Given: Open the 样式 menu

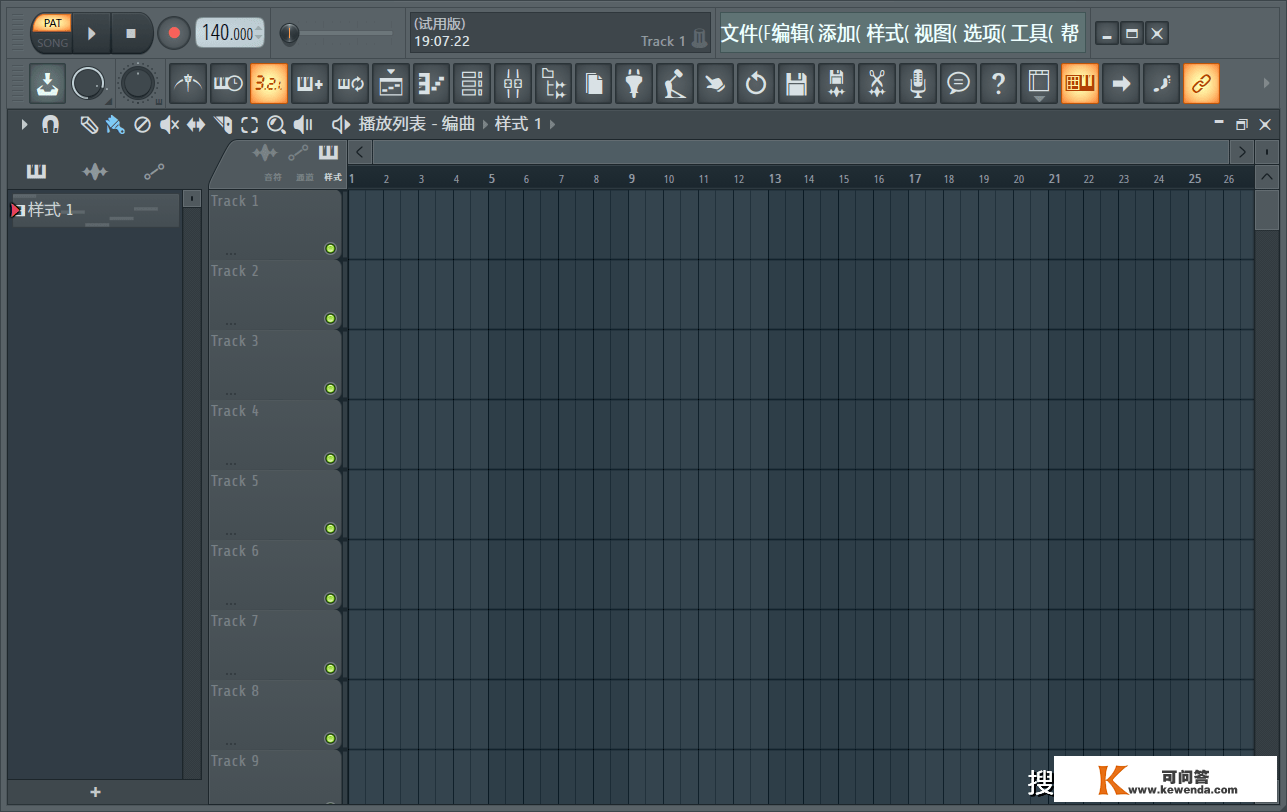Looking at the screenshot, I should pyautogui.click(x=888, y=33).
